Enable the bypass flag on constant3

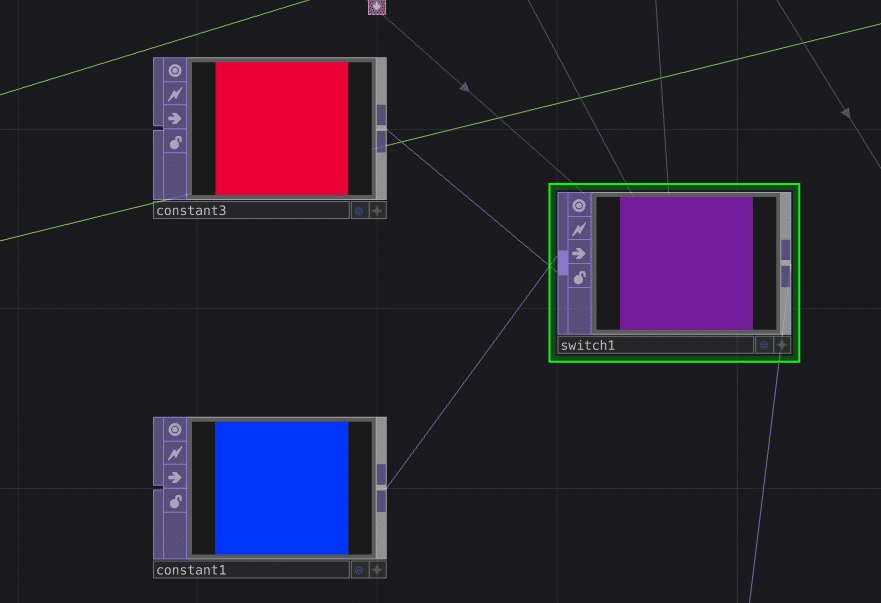coord(175,118)
